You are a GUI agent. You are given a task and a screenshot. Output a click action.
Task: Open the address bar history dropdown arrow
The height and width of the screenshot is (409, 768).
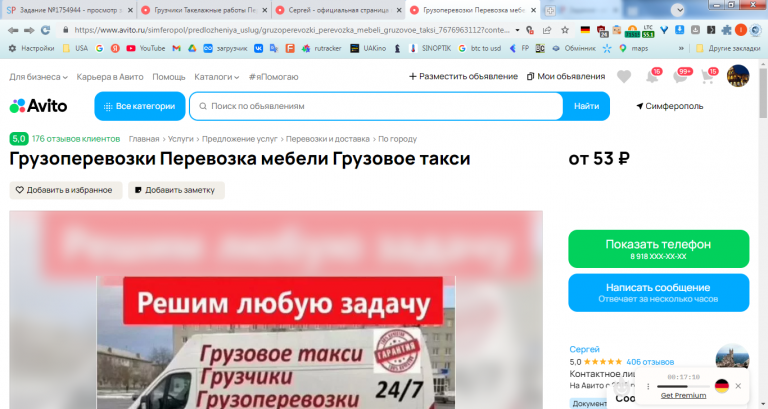[517, 30]
